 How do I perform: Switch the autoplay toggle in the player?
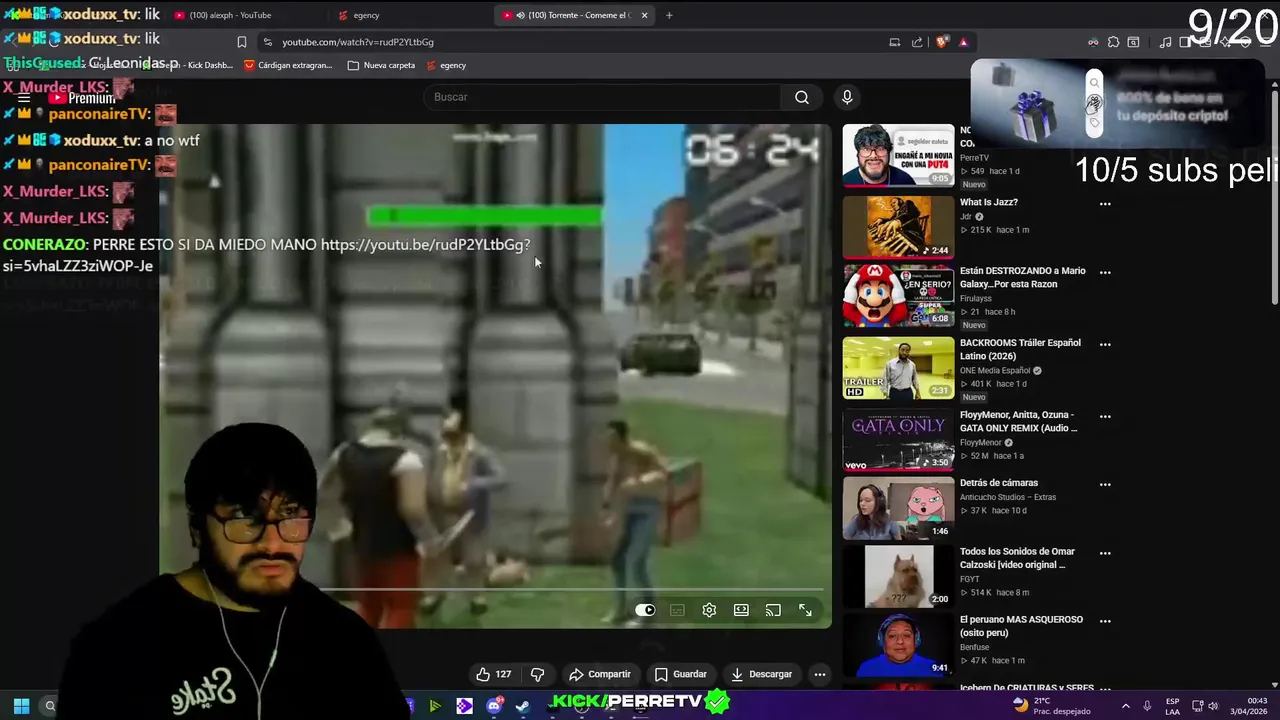pyautogui.click(x=645, y=610)
